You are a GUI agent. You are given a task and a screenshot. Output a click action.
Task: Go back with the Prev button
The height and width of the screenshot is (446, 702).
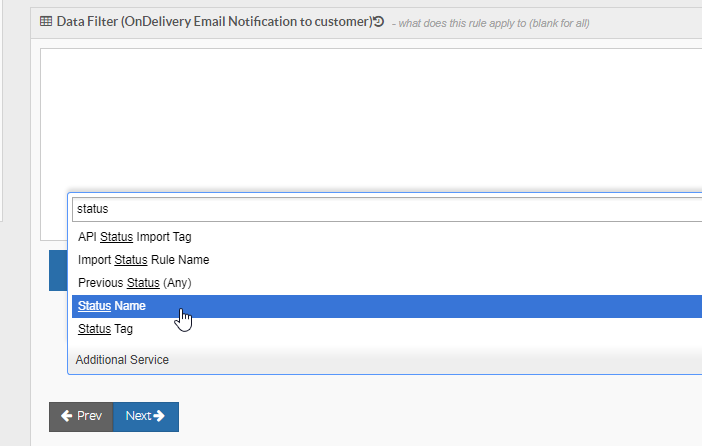(81, 417)
